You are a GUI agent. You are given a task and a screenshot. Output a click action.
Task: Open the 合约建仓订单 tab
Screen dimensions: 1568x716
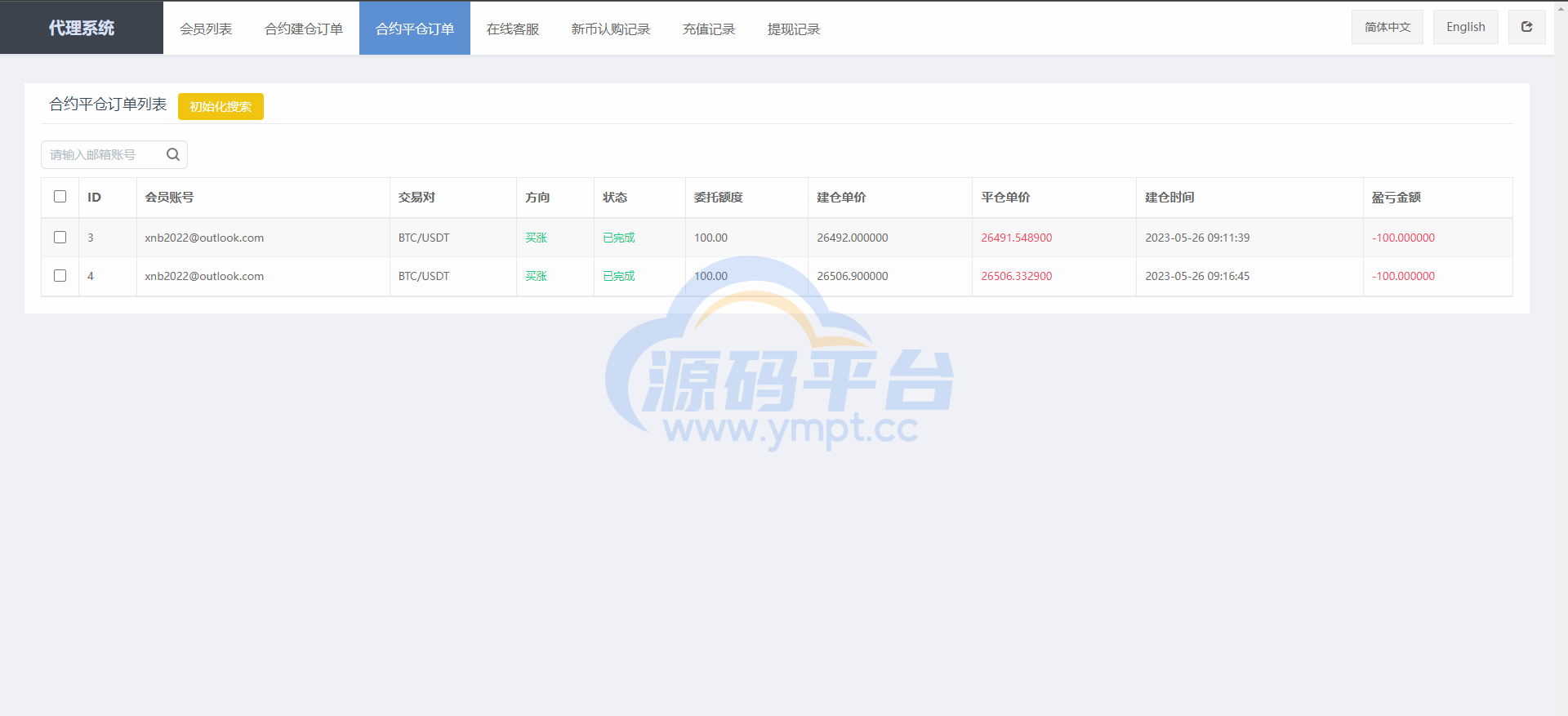(304, 29)
